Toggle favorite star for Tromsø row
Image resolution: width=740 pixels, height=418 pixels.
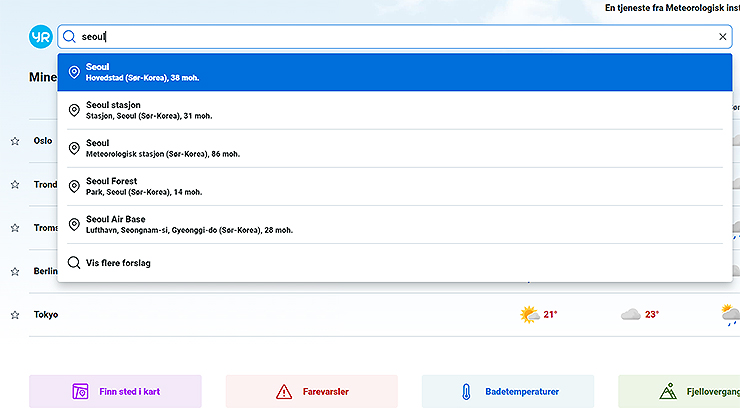[x=15, y=228]
